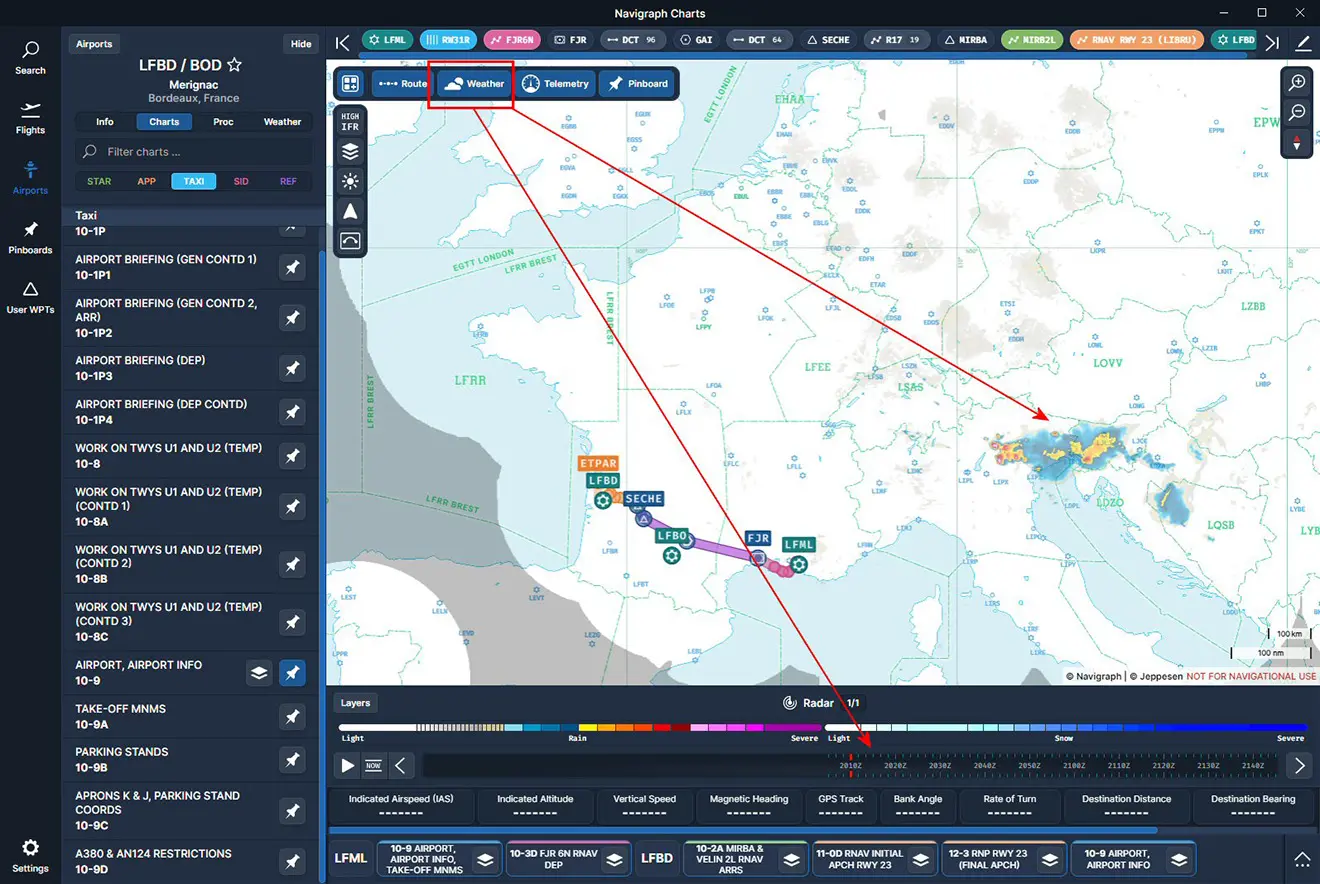Open the Pinboards sidebar section
Viewport: 1320px width, 884px height.
30,238
